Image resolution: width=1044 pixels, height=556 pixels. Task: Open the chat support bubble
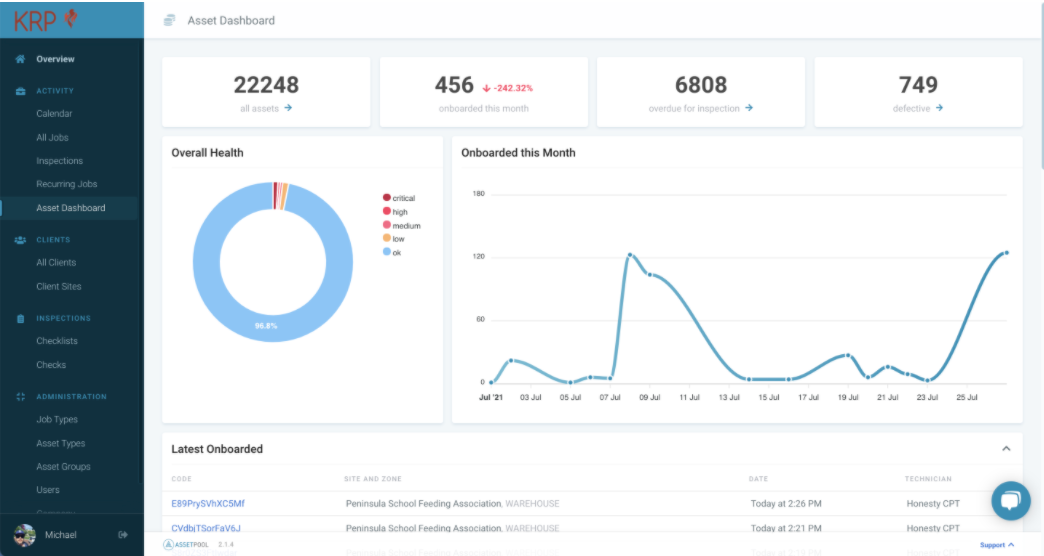point(1010,501)
